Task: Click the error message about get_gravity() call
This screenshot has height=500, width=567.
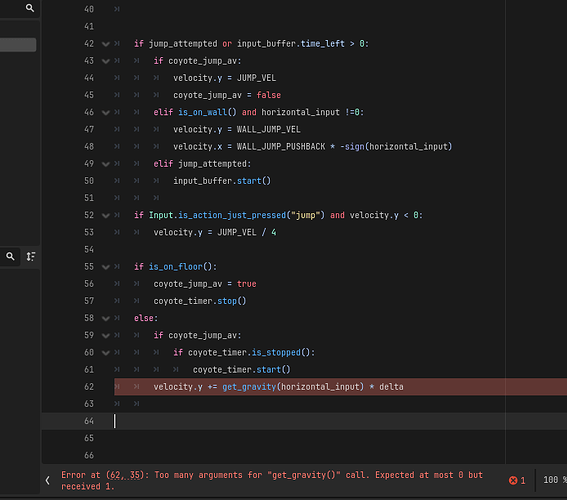Action: pyautogui.click(x=272, y=480)
